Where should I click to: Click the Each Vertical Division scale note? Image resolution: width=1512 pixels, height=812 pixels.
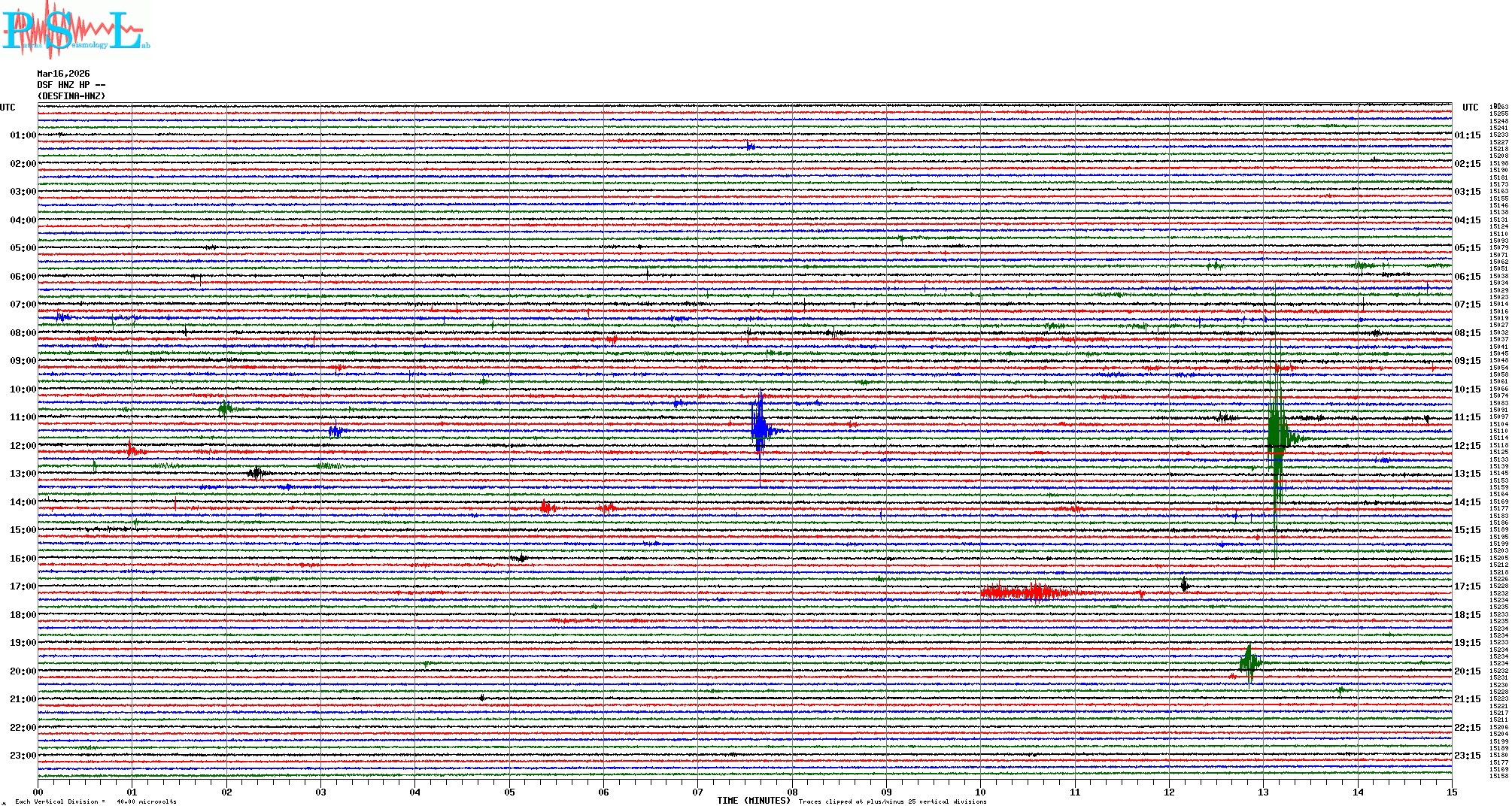pos(96,801)
